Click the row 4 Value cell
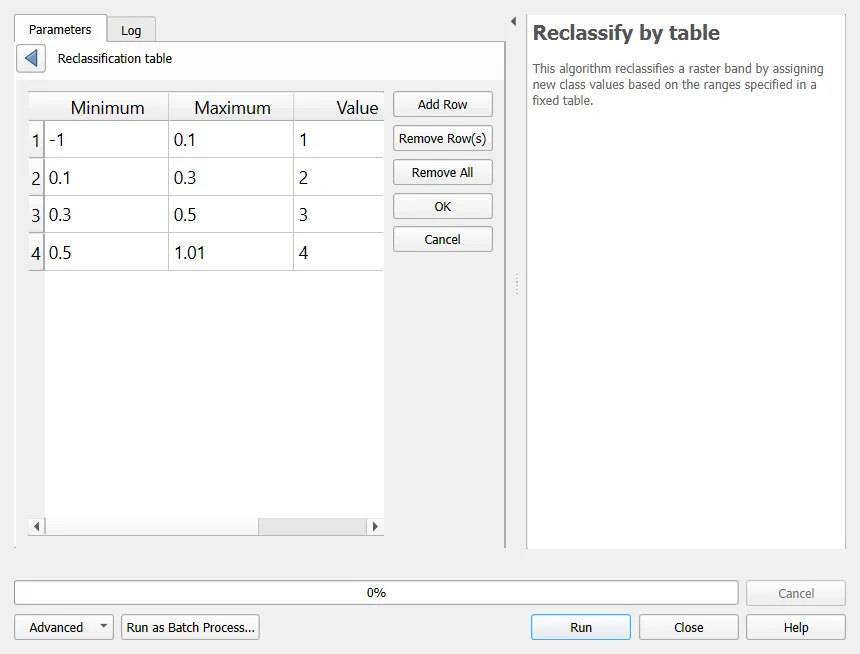Screen dimensions: 860x654 (x=339, y=252)
